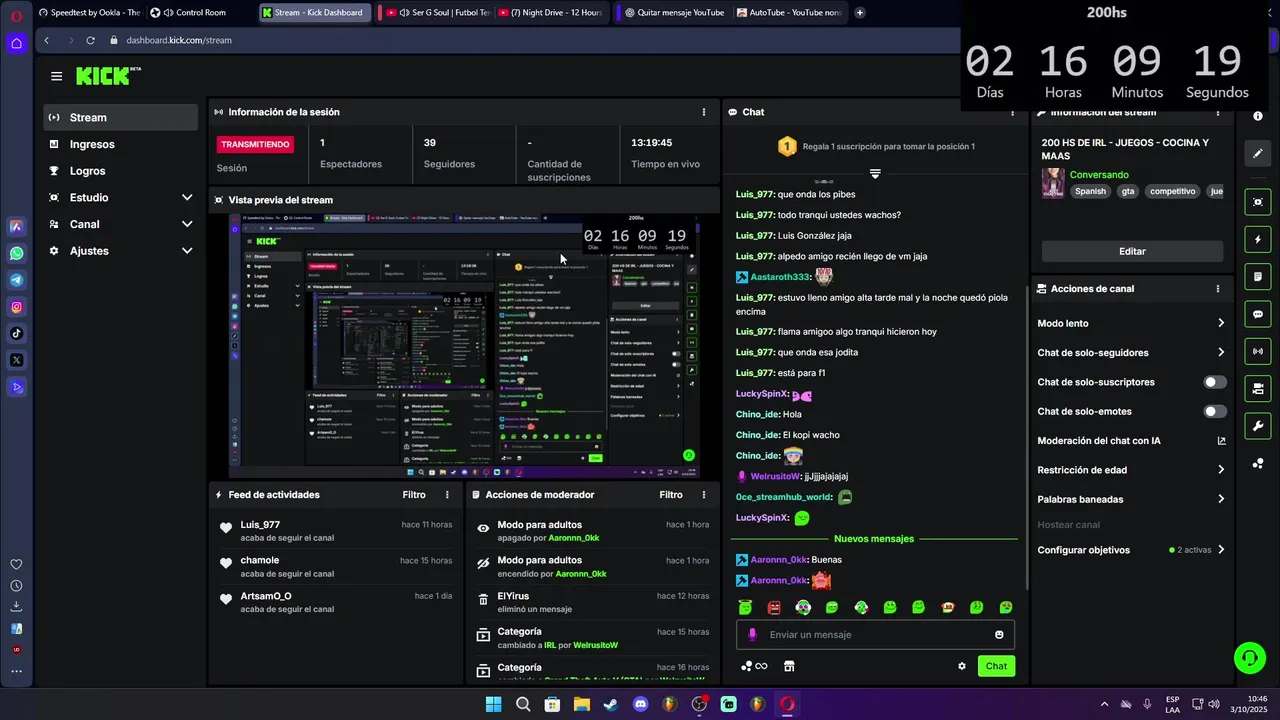
Task: Click the wrench widget icon in right toolbar
Action: click(1257, 426)
